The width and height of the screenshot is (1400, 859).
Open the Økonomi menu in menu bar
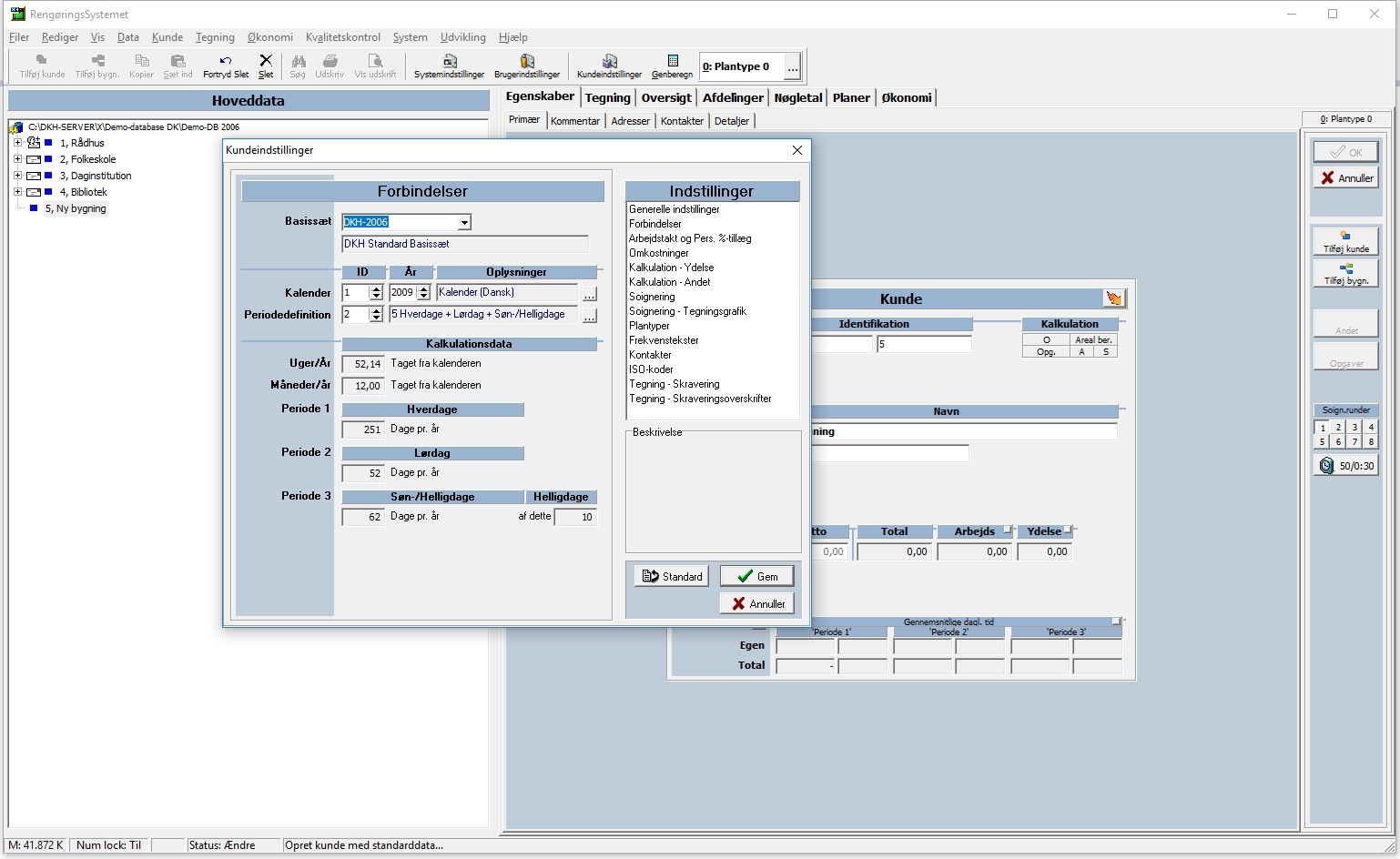[x=270, y=37]
